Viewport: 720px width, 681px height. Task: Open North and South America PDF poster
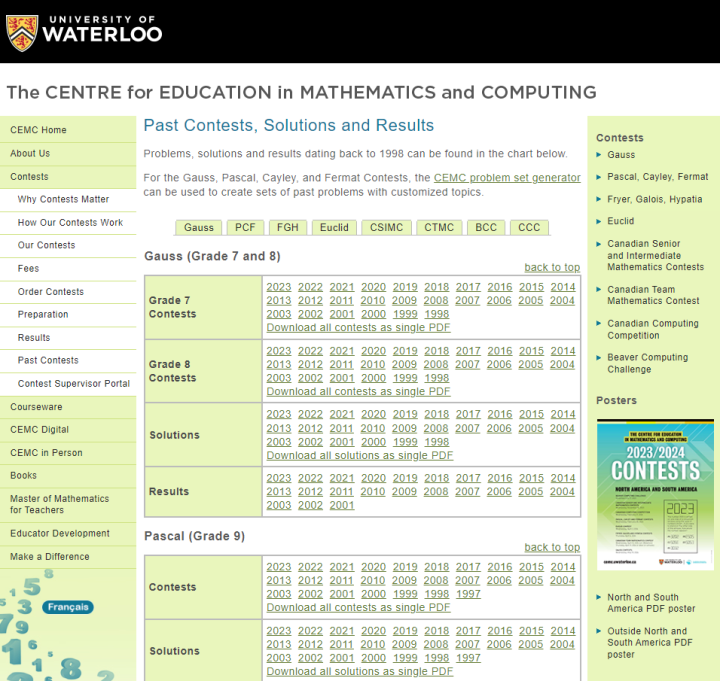pos(650,603)
